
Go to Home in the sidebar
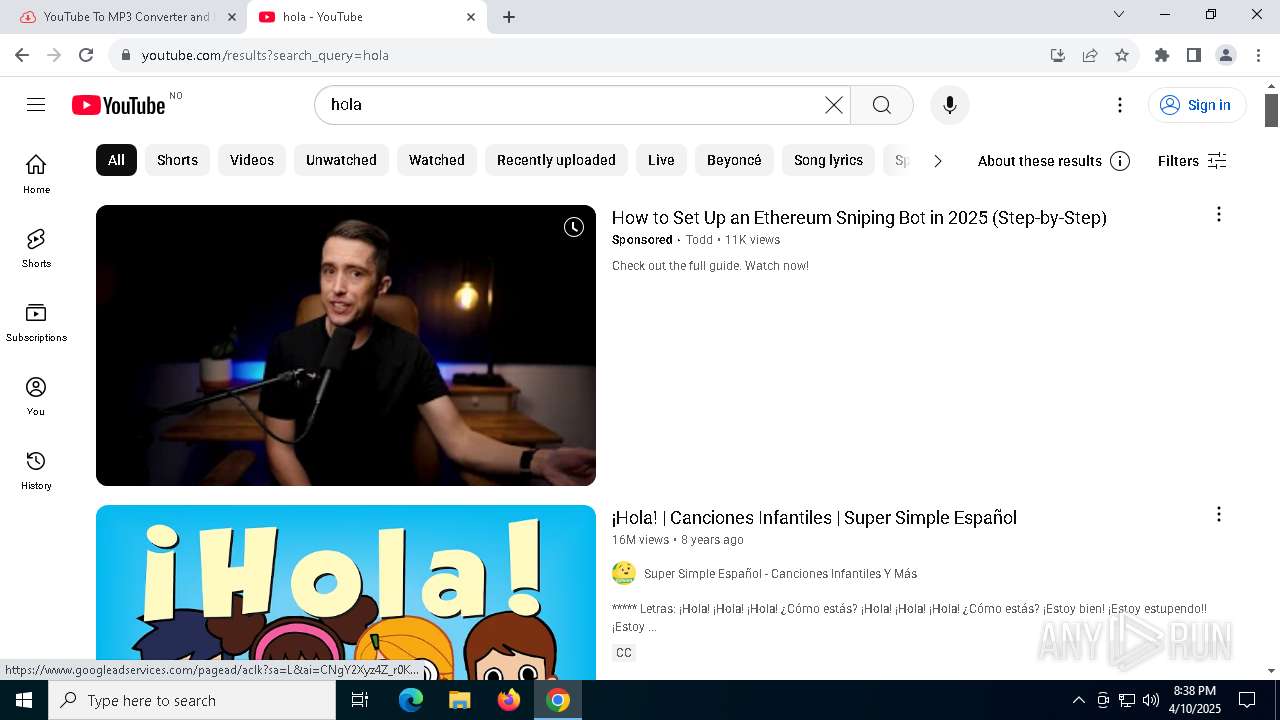tap(36, 174)
